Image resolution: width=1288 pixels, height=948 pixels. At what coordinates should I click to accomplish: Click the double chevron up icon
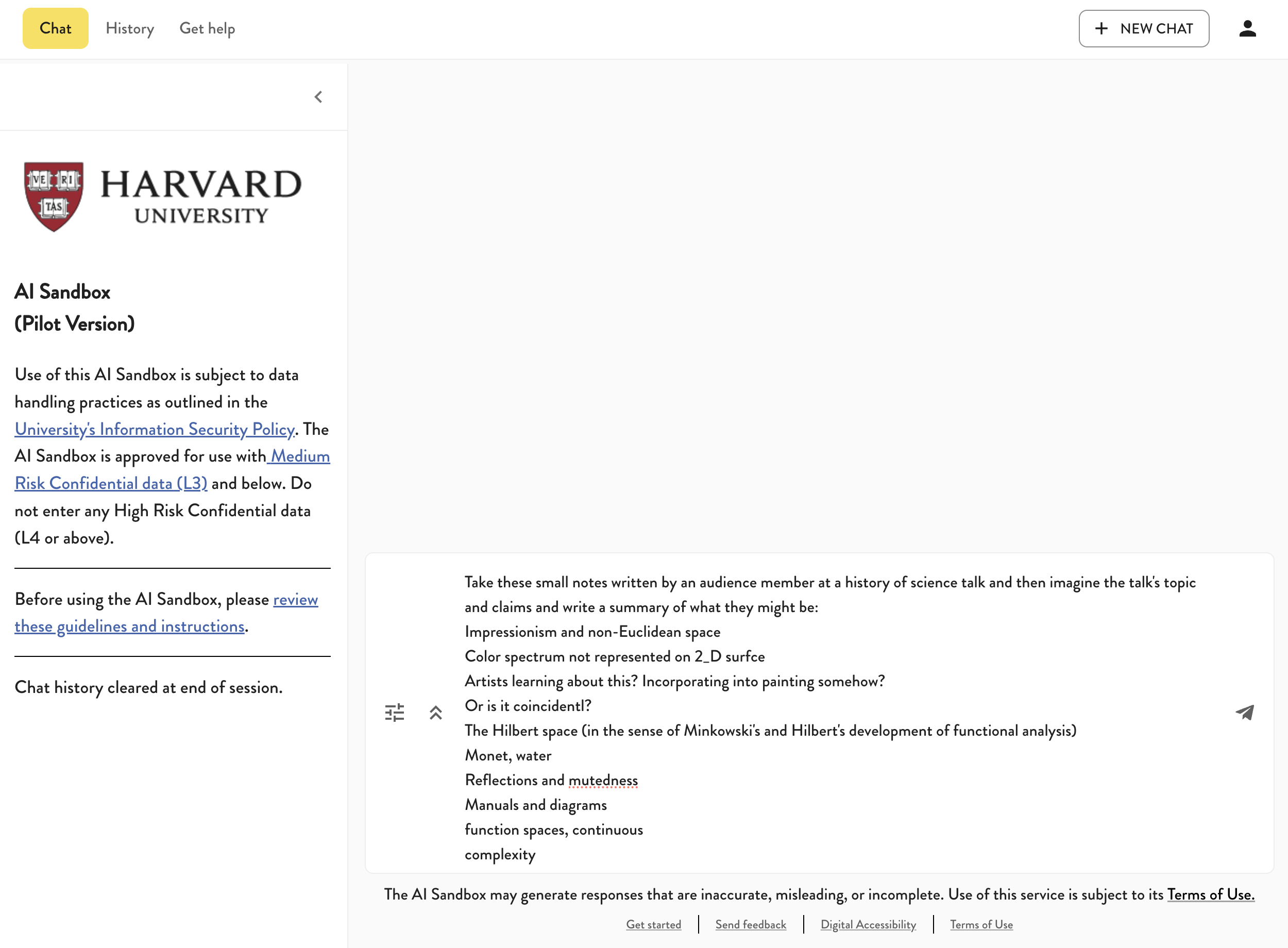pos(435,713)
